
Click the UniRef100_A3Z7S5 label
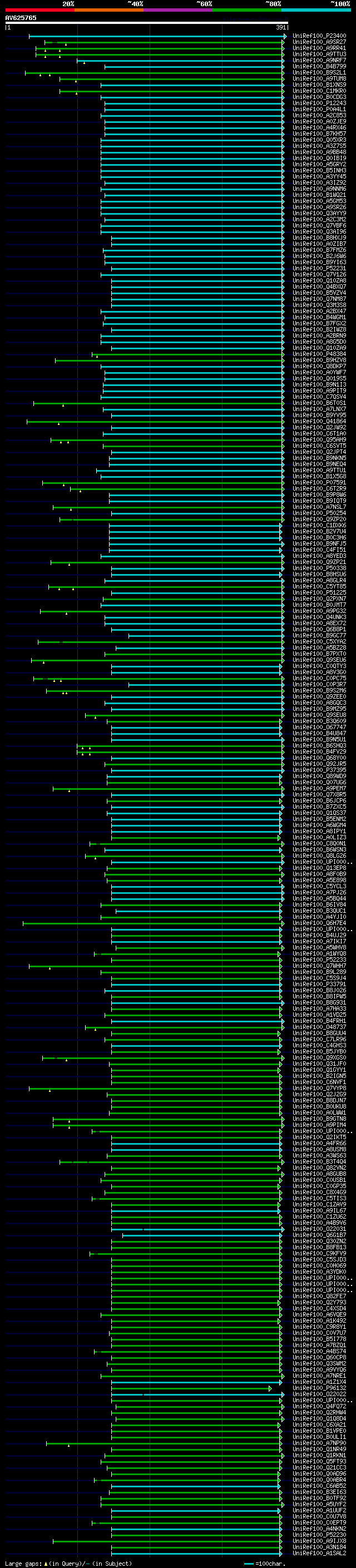tap(319, 146)
